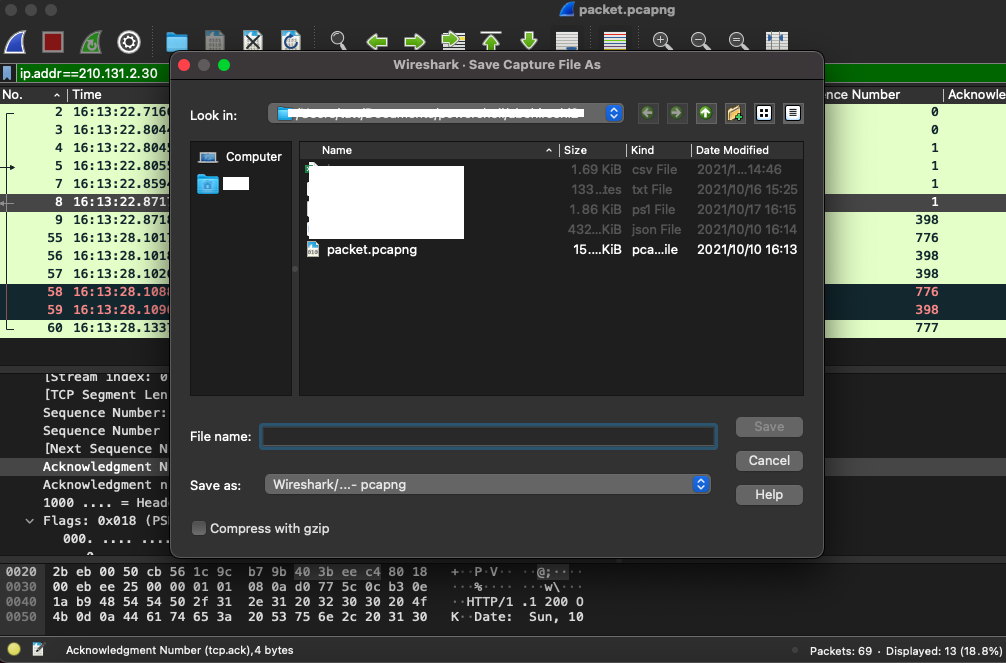
Task: Click the save capture file toolbar icon
Action: [214, 41]
